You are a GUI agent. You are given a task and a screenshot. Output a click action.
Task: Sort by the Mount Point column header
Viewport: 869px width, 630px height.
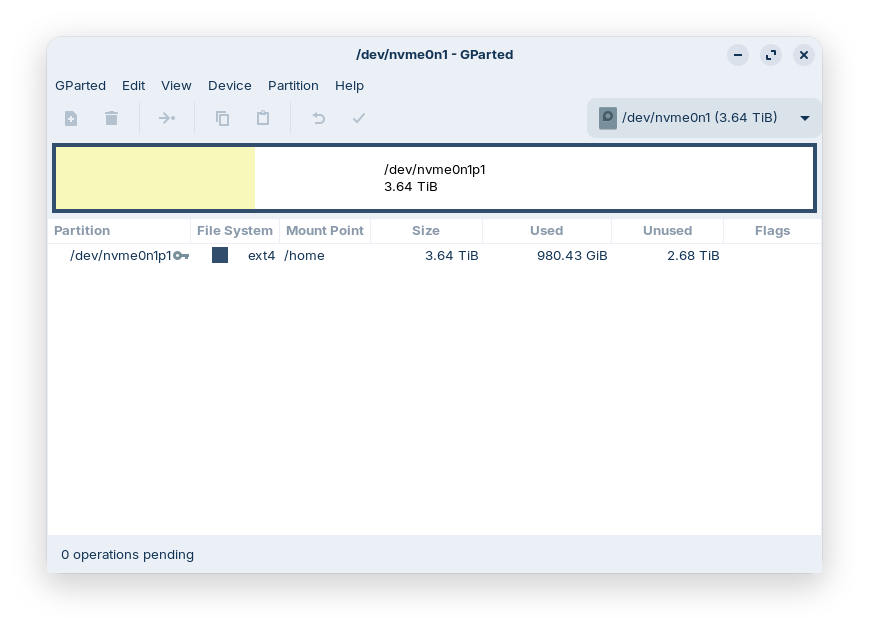[x=325, y=231]
